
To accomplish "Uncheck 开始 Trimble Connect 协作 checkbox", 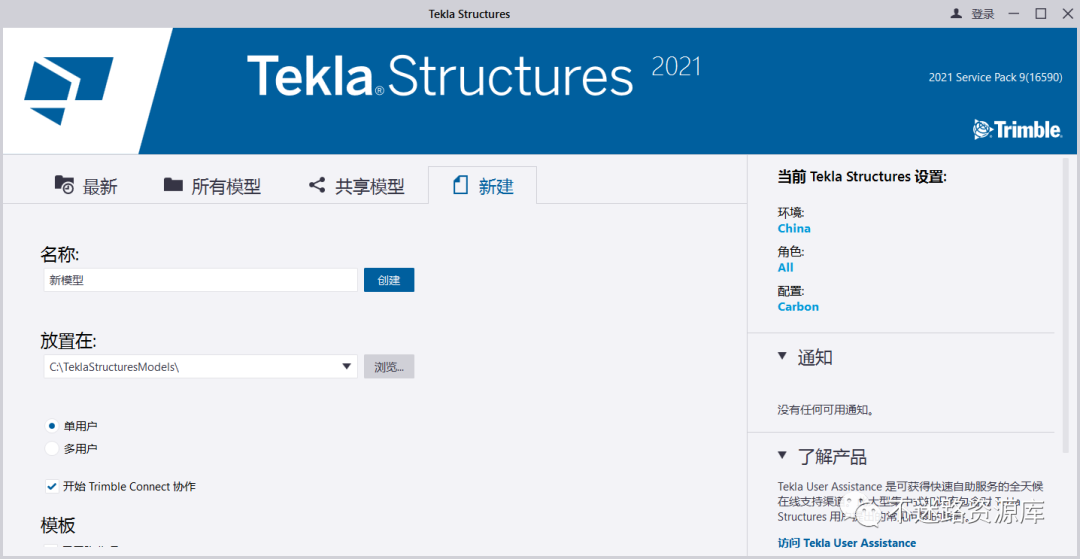I will (52, 486).
